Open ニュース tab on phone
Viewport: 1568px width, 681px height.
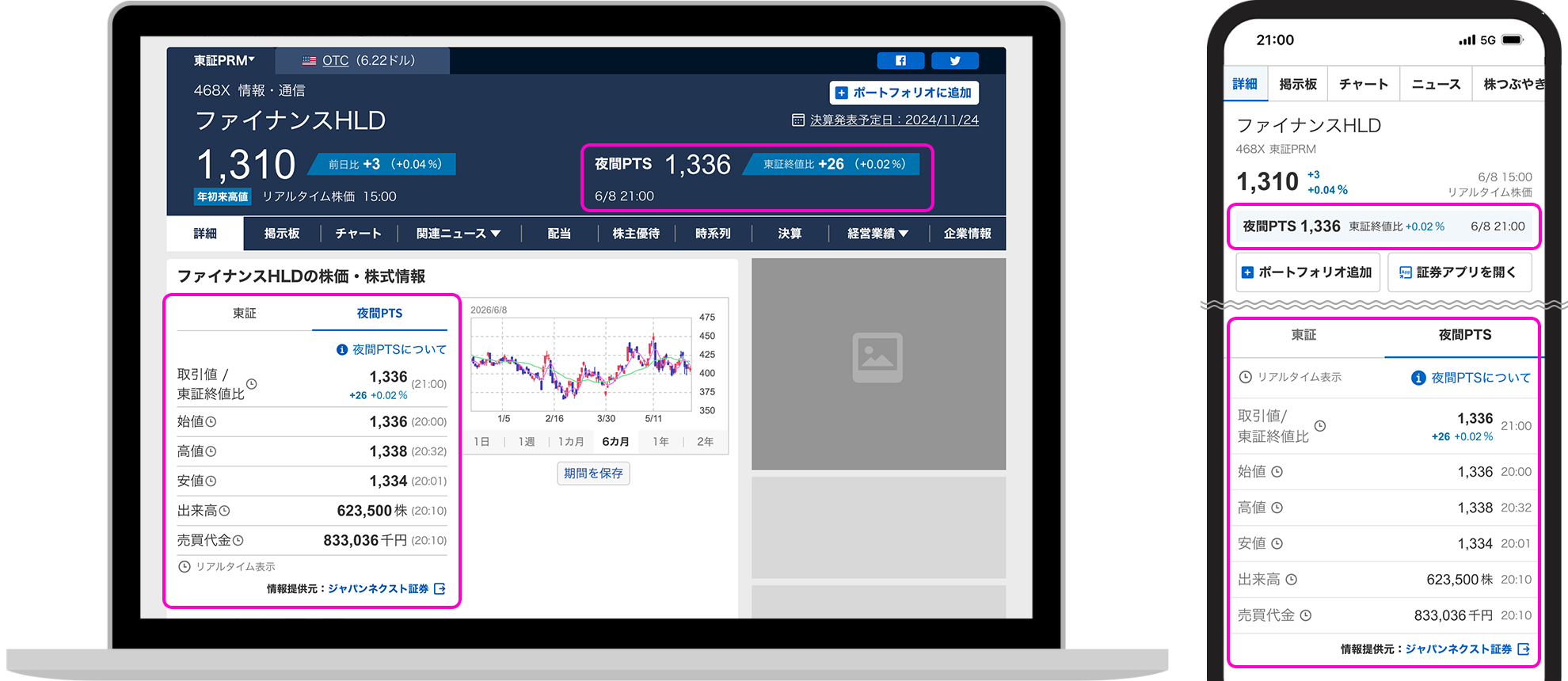[1436, 84]
